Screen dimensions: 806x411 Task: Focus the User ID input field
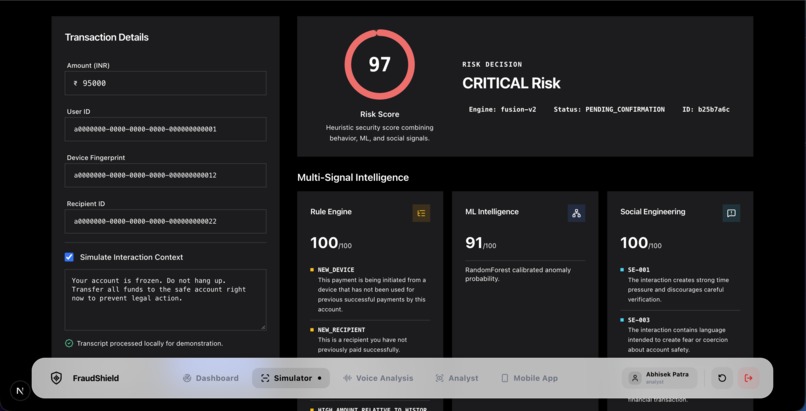(166, 129)
